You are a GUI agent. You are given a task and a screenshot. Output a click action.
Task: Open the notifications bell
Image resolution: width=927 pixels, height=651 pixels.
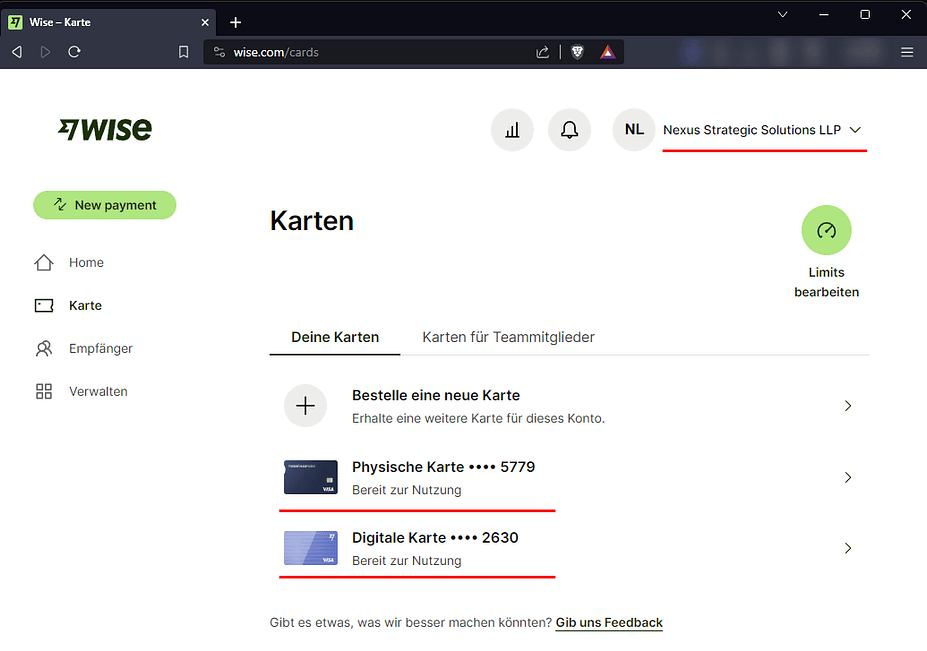[569, 130]
